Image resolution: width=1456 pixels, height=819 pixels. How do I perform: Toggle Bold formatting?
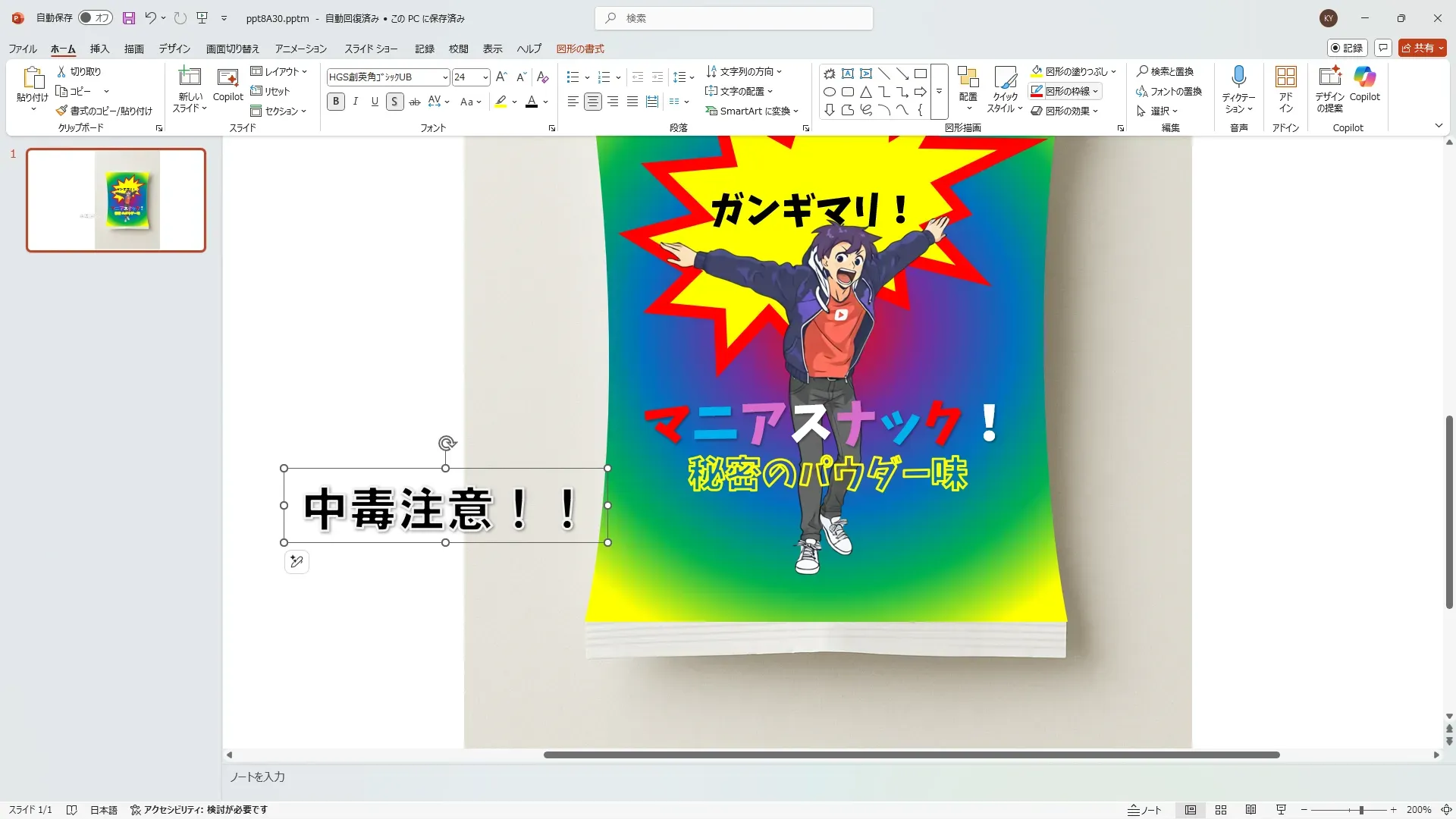point(336,102)
